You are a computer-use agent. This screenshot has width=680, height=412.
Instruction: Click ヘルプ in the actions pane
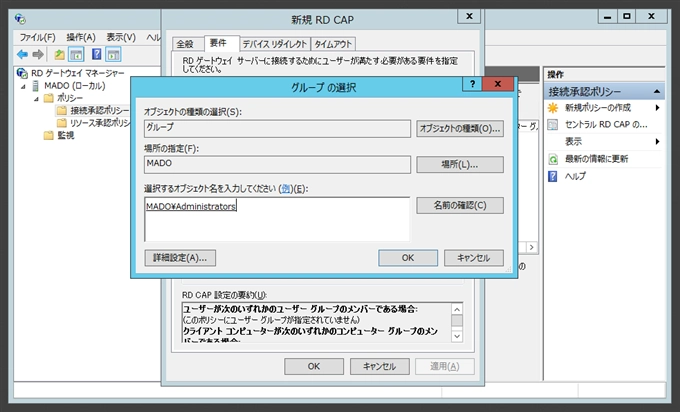click(575, 176)
